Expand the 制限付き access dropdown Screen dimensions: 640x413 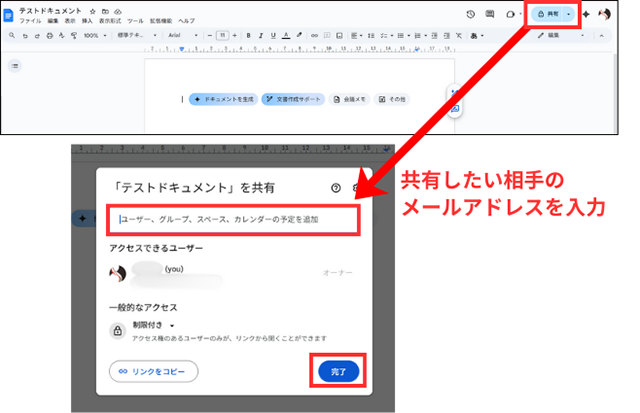click(x=153, y=325)
